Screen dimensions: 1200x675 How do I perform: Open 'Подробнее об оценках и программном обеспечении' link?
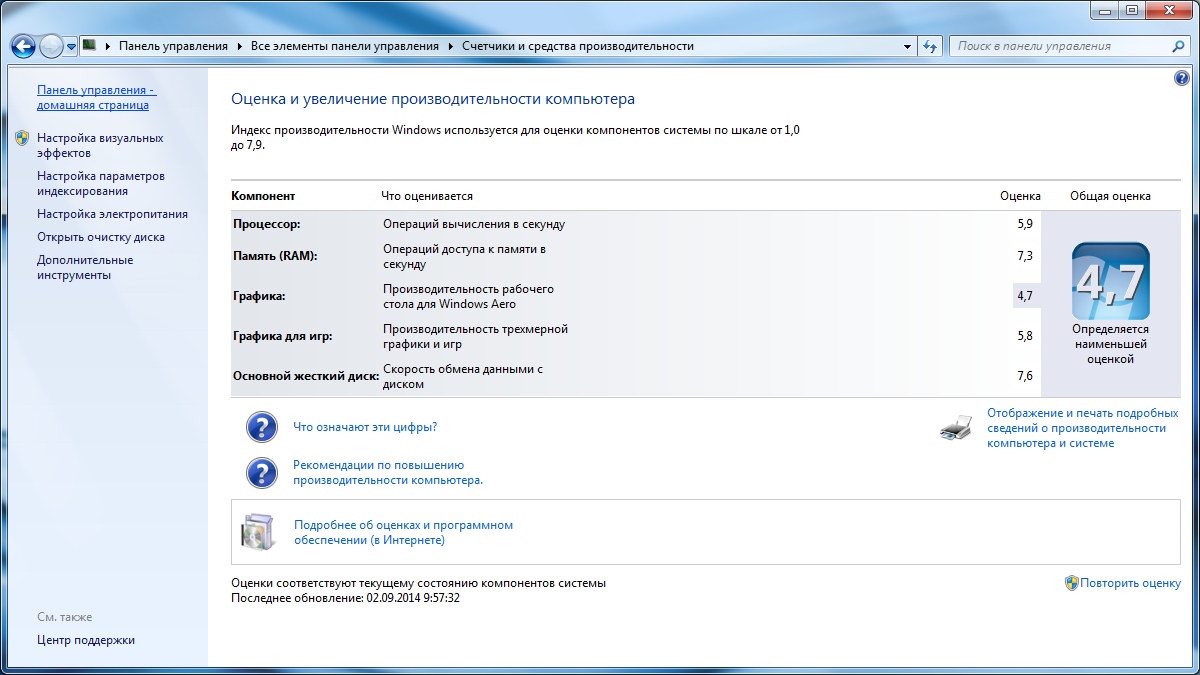pos(403,532)
